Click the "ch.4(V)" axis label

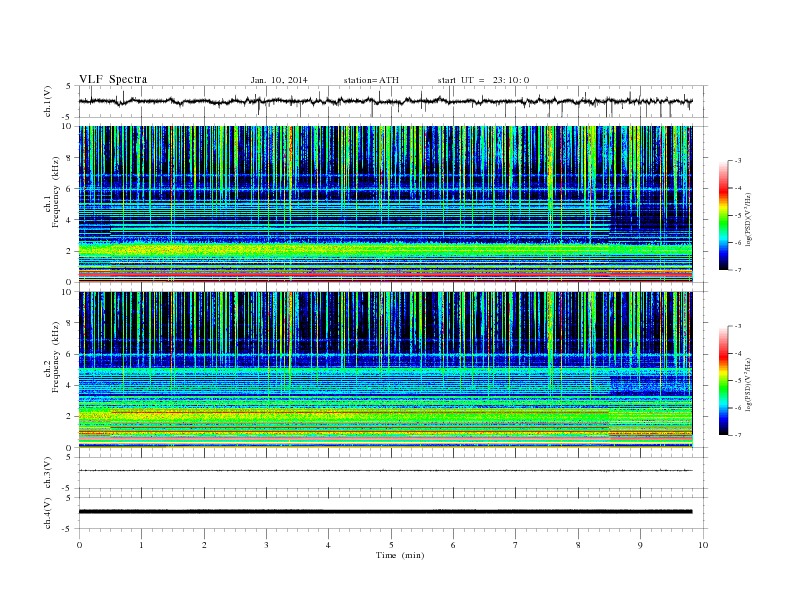click(48, 513)
